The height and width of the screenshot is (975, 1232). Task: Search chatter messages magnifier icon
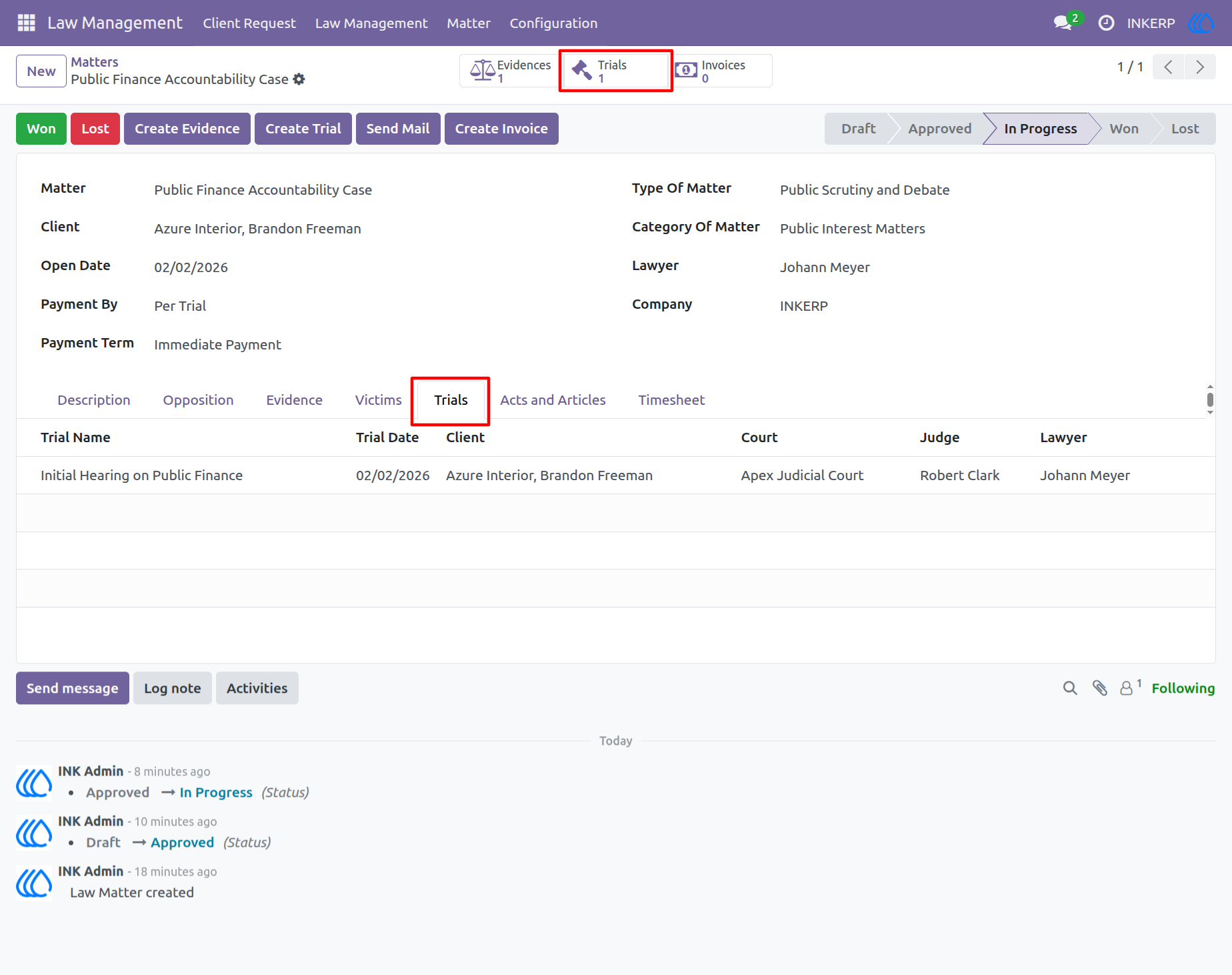point(1070,688)
